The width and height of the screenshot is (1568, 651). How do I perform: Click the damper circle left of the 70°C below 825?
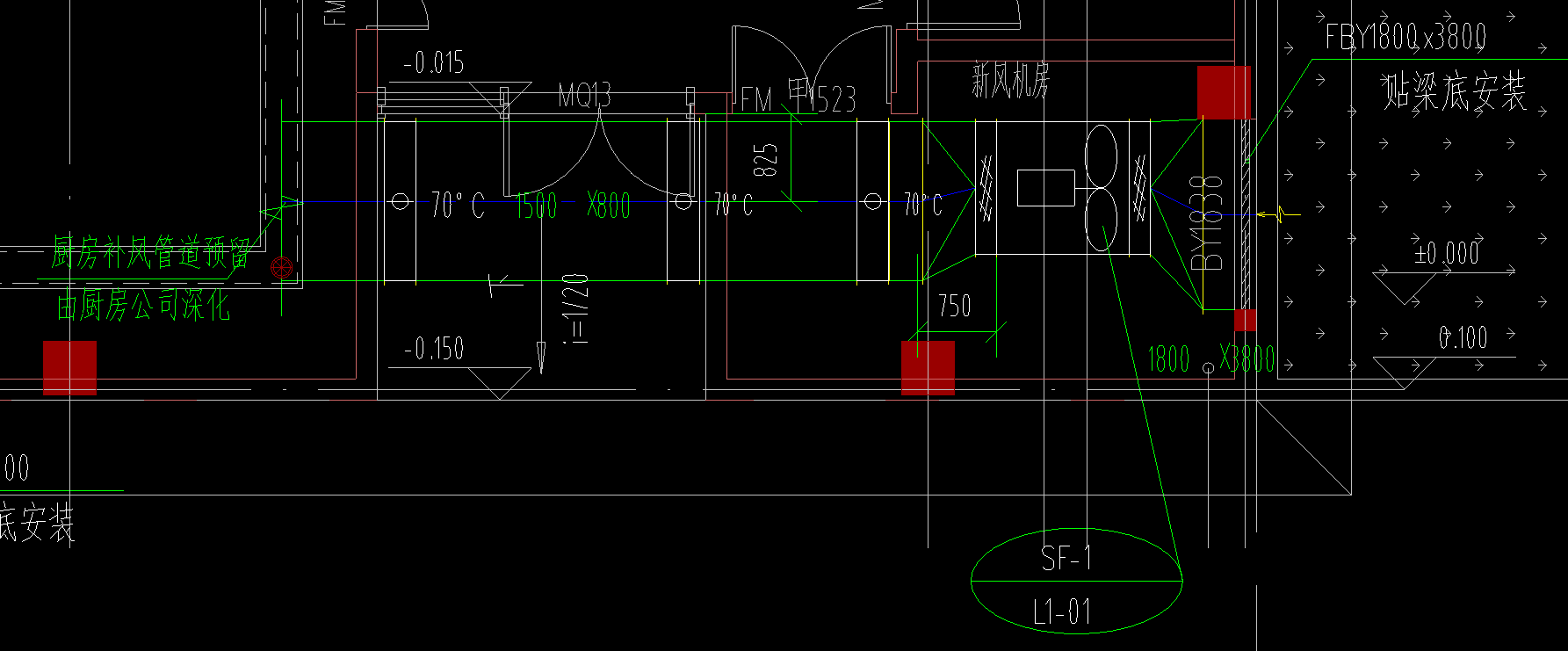click(683, 202)
